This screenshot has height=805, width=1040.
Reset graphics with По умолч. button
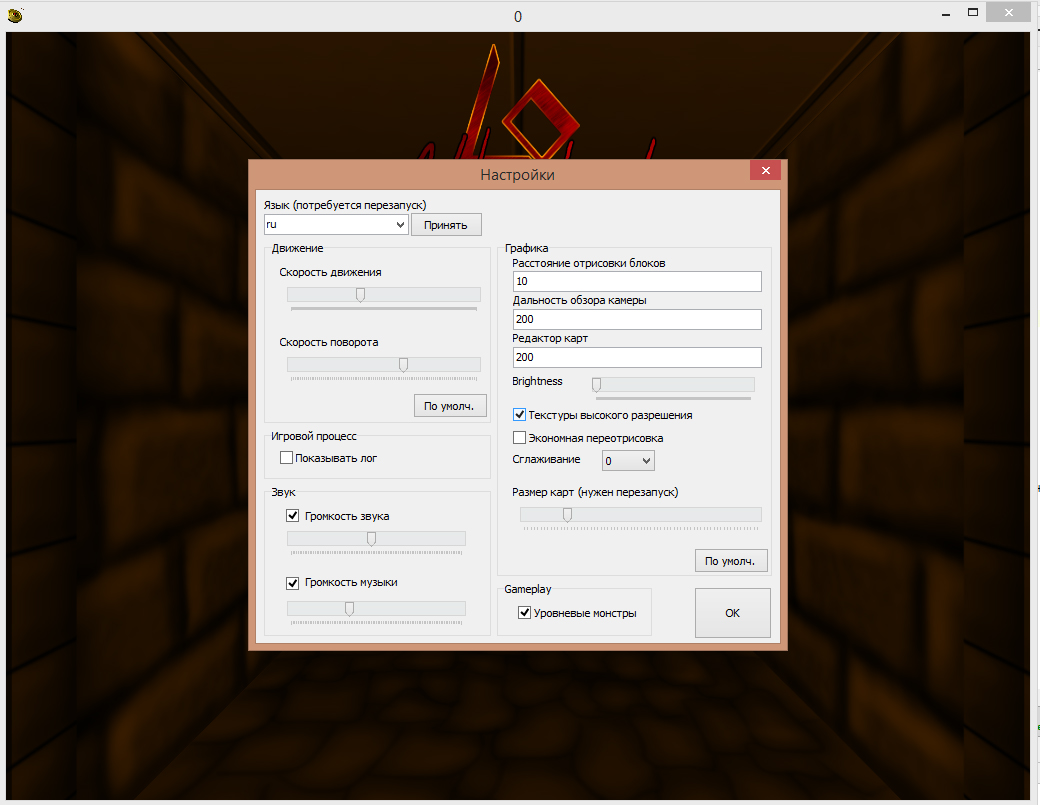pyautogui.click(x=731, y=561)
